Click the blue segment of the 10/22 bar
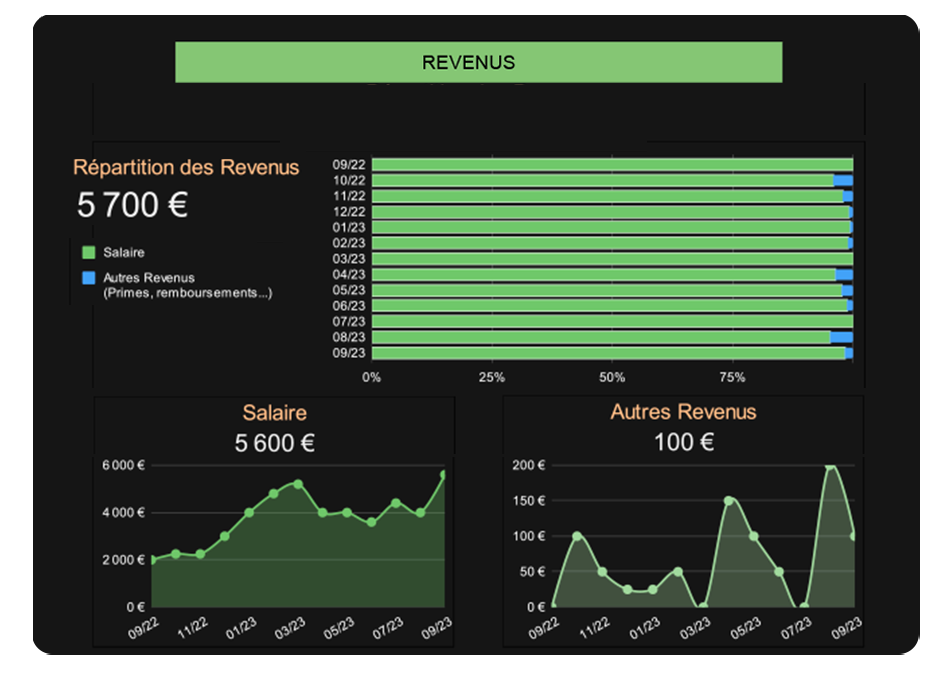The image size is (951, 688). [x=843, y=180]
